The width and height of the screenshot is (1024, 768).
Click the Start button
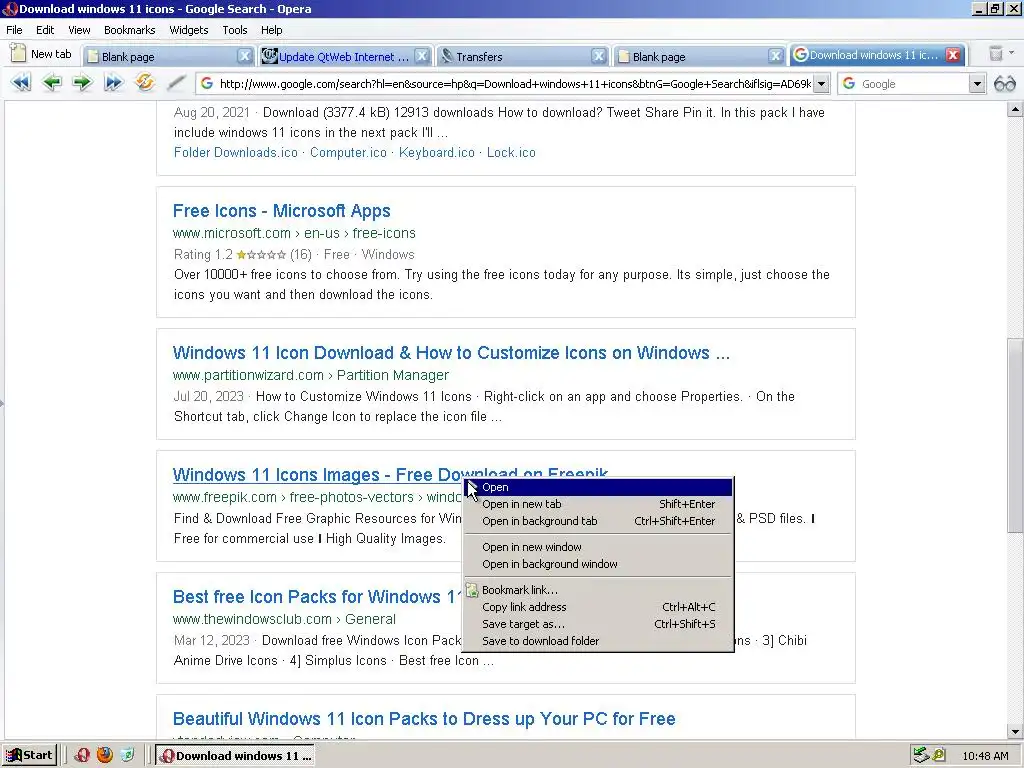[x=29, y=756]
